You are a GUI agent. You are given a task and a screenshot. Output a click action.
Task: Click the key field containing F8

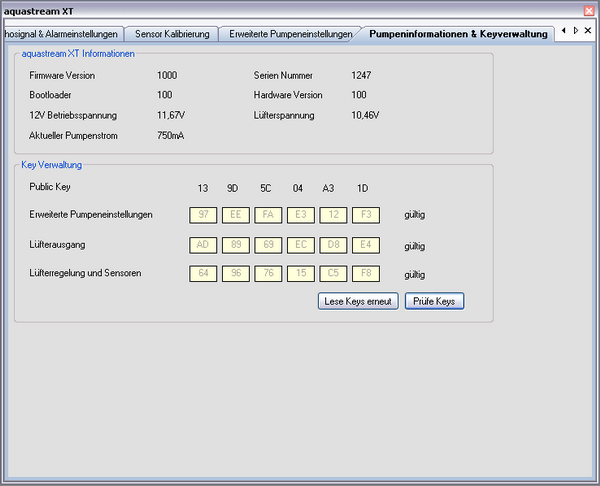[366, 274]
